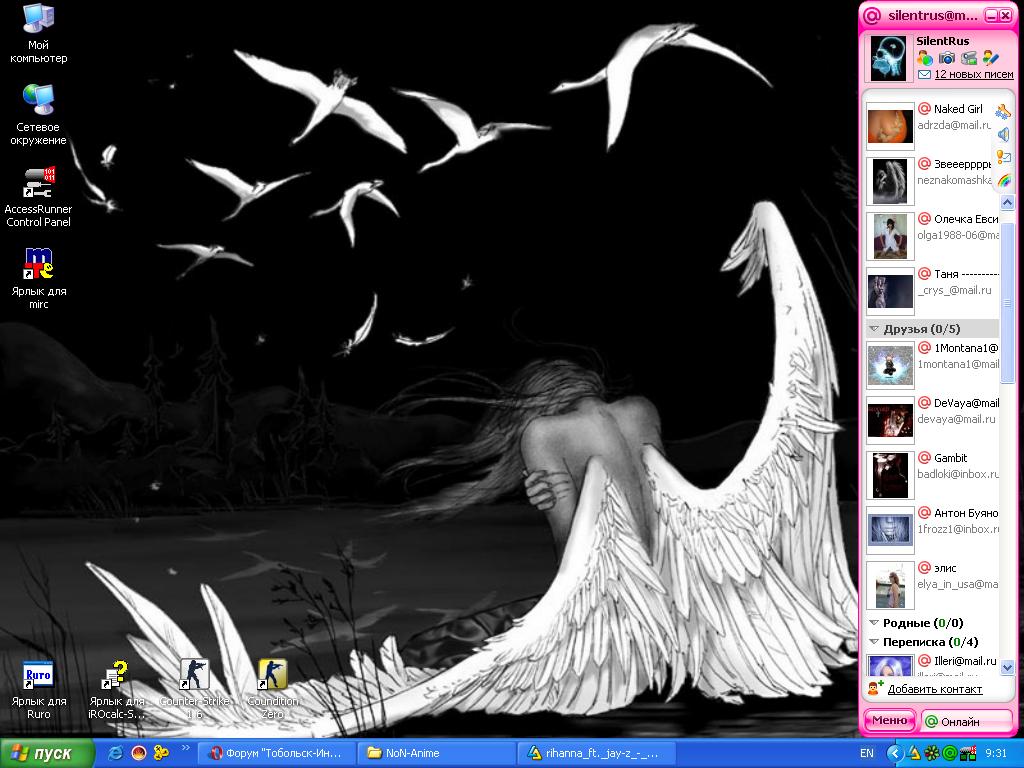Switch to the rihanna_ft._jay-z Winamp taskbar item
The width and height of the screenshot is (1024, 768).
(x=597, y=754)
